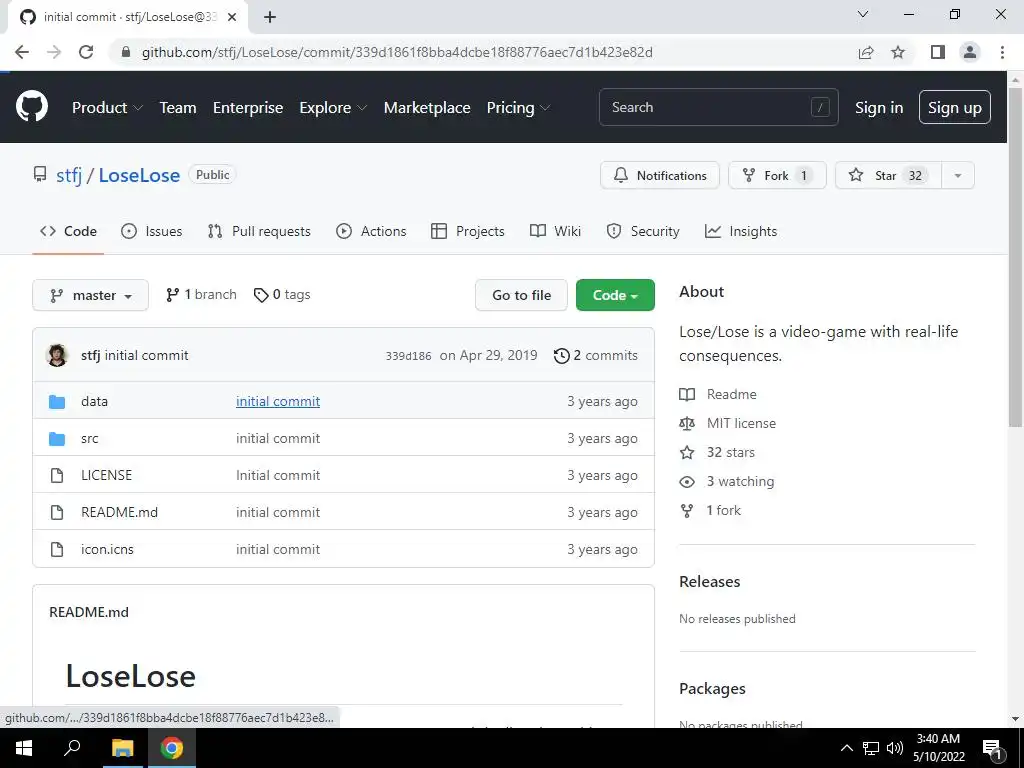Switch to the Projects tab
The image size is (1024, 768).
click(468, 231)
